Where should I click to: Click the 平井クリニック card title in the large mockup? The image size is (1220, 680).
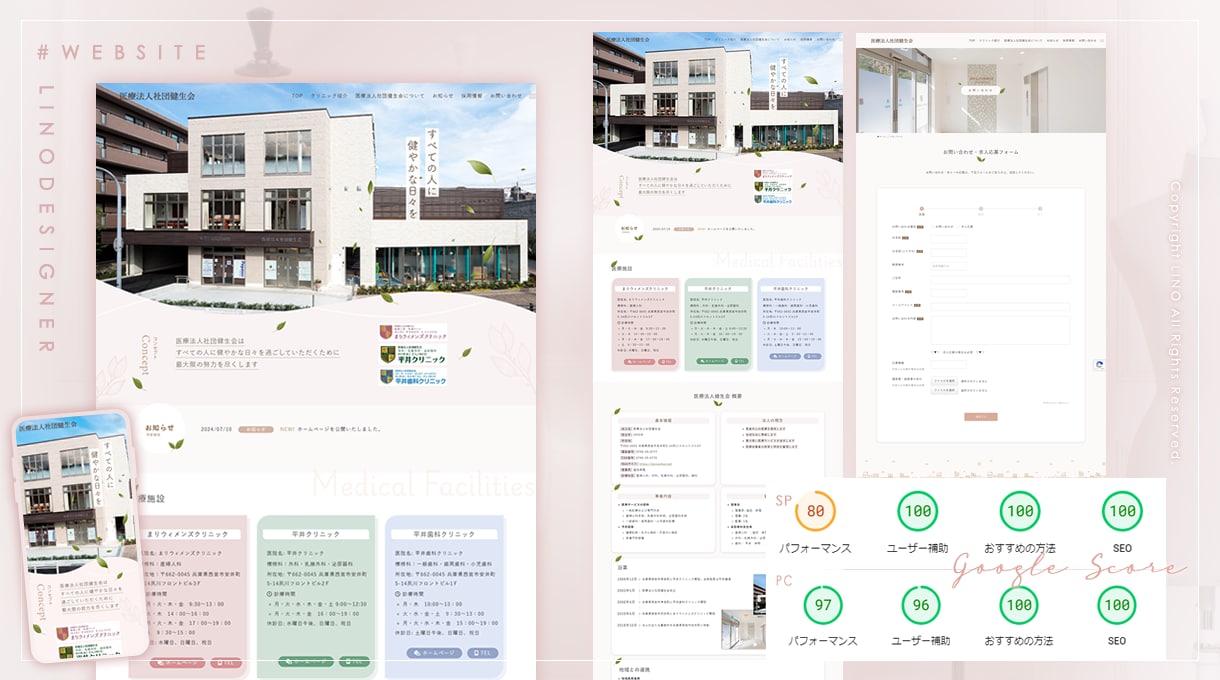[316, 535]
